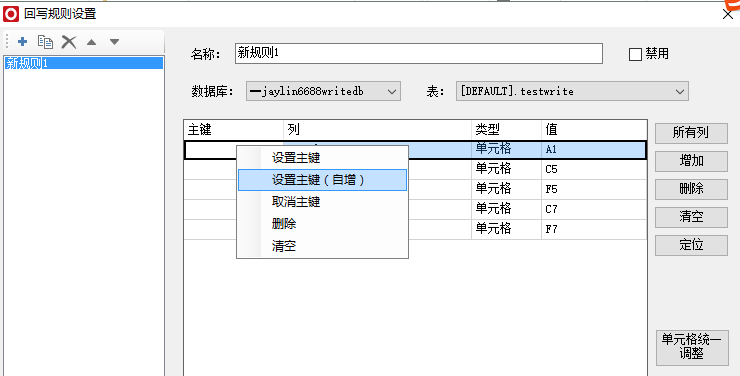The height and width of the screenshot is (376, 740).
Task: Click 单元格 type cell in C5 row
Action: click(506, 169)
